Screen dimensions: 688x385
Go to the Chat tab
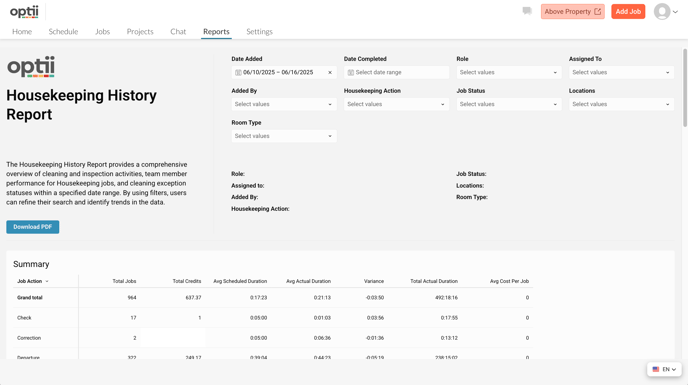(x=178, y=32)
